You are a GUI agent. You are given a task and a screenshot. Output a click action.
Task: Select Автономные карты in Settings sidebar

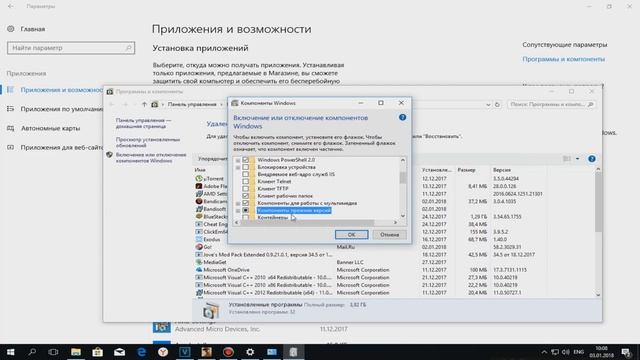pyautogui.click(x=50, y=128)
